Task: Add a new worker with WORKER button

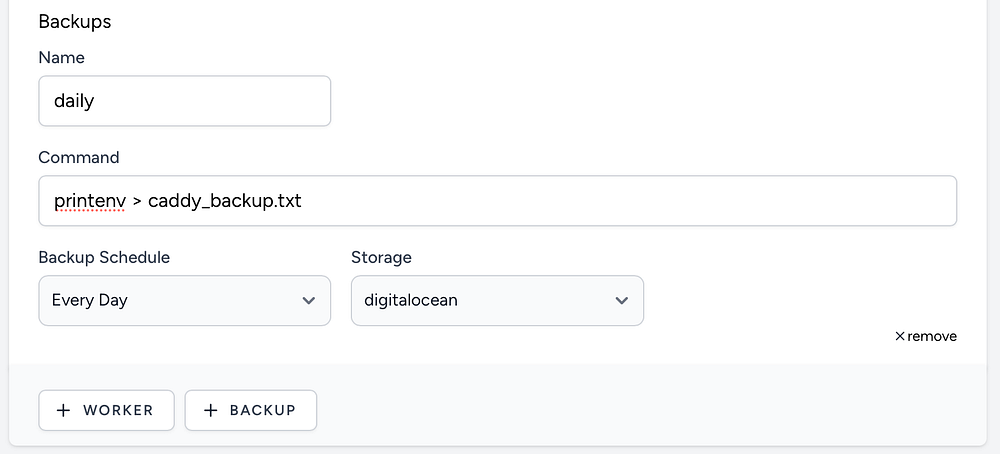Action: [106, 410]
